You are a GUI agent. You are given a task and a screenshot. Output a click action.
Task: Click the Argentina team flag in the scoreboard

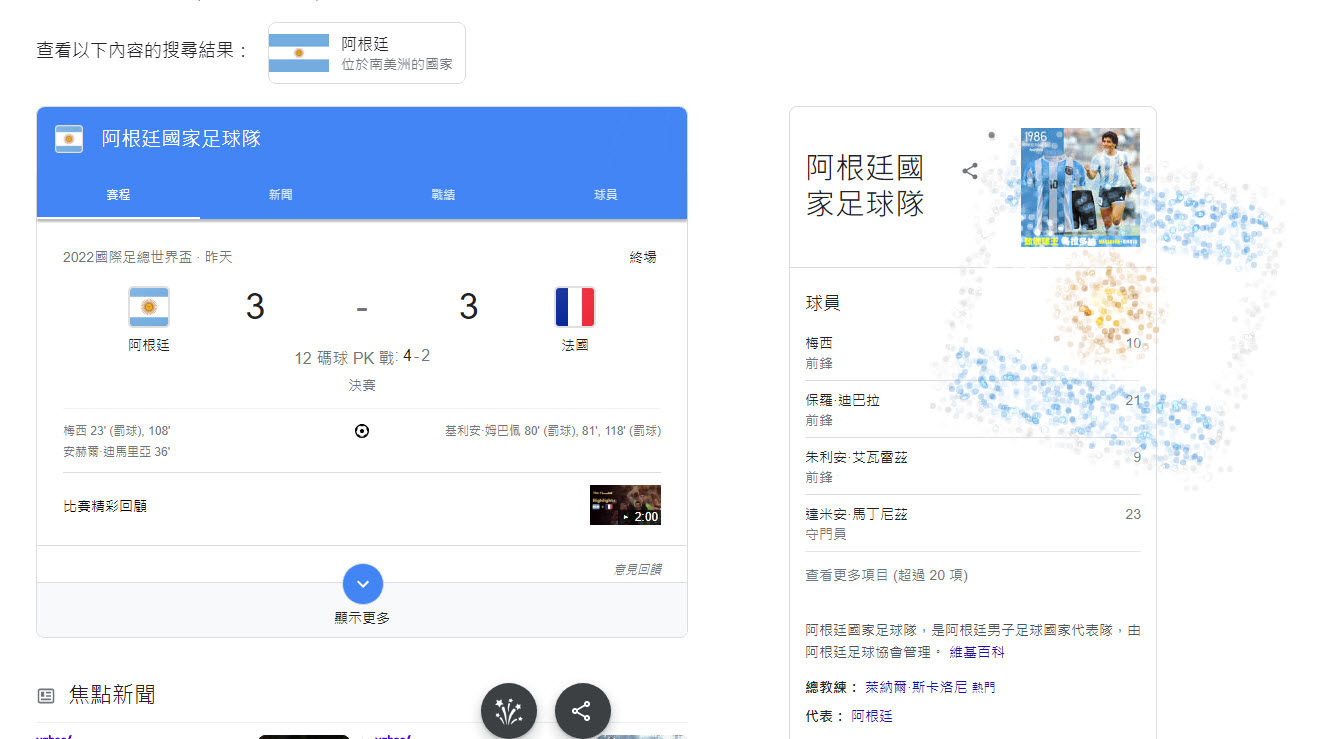tap(149, 307)
